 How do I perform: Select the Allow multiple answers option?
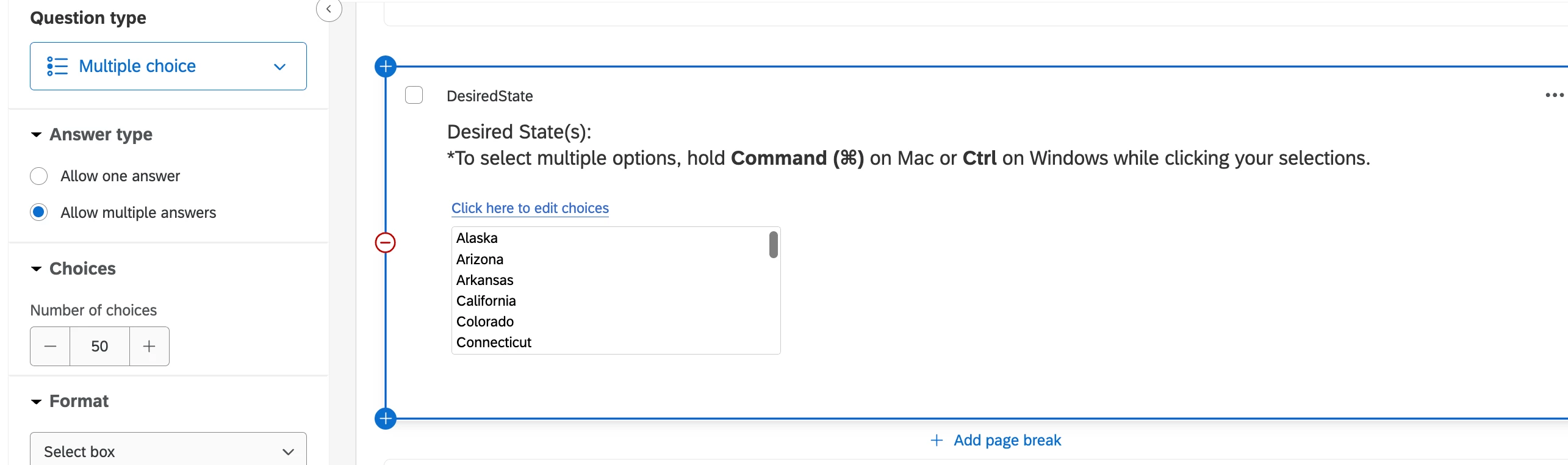pos(39,212)
